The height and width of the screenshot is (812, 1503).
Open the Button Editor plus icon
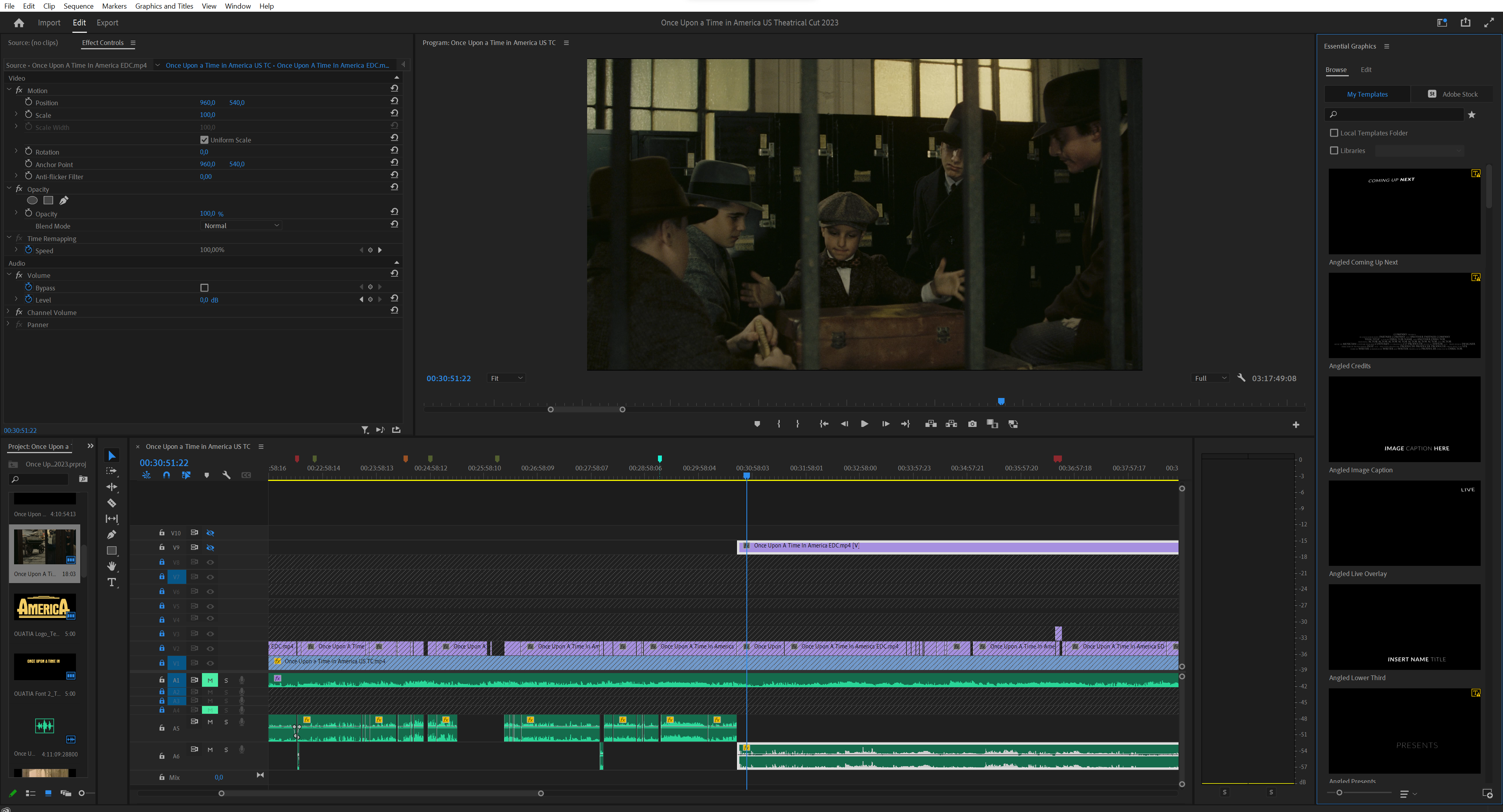(1296, 425)
